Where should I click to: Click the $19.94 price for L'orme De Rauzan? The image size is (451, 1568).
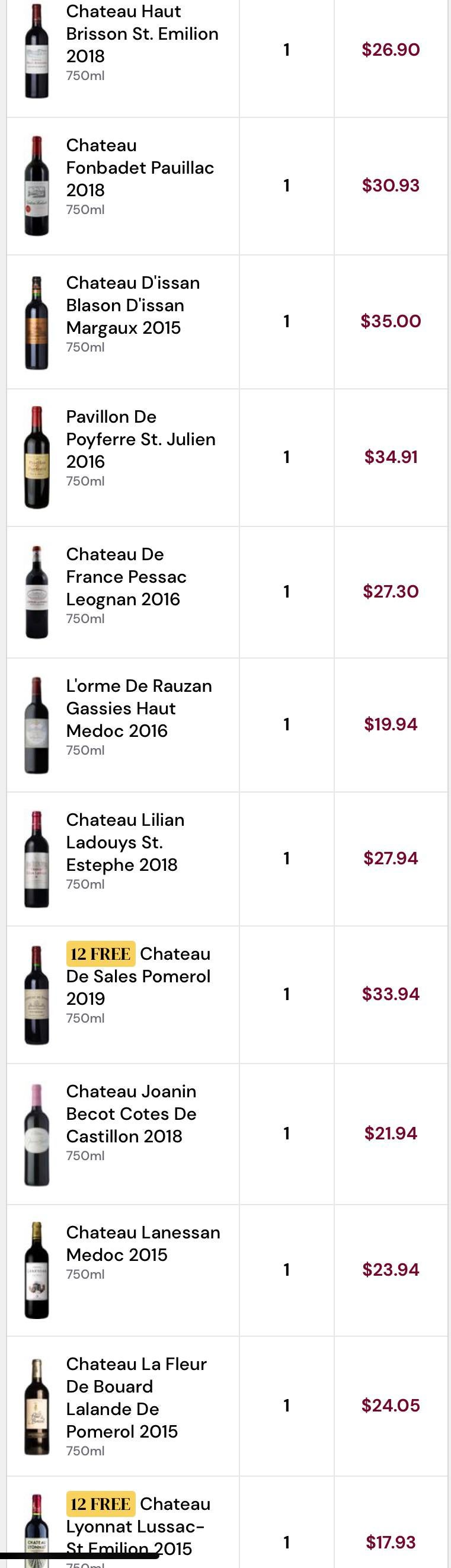[391, 724]
